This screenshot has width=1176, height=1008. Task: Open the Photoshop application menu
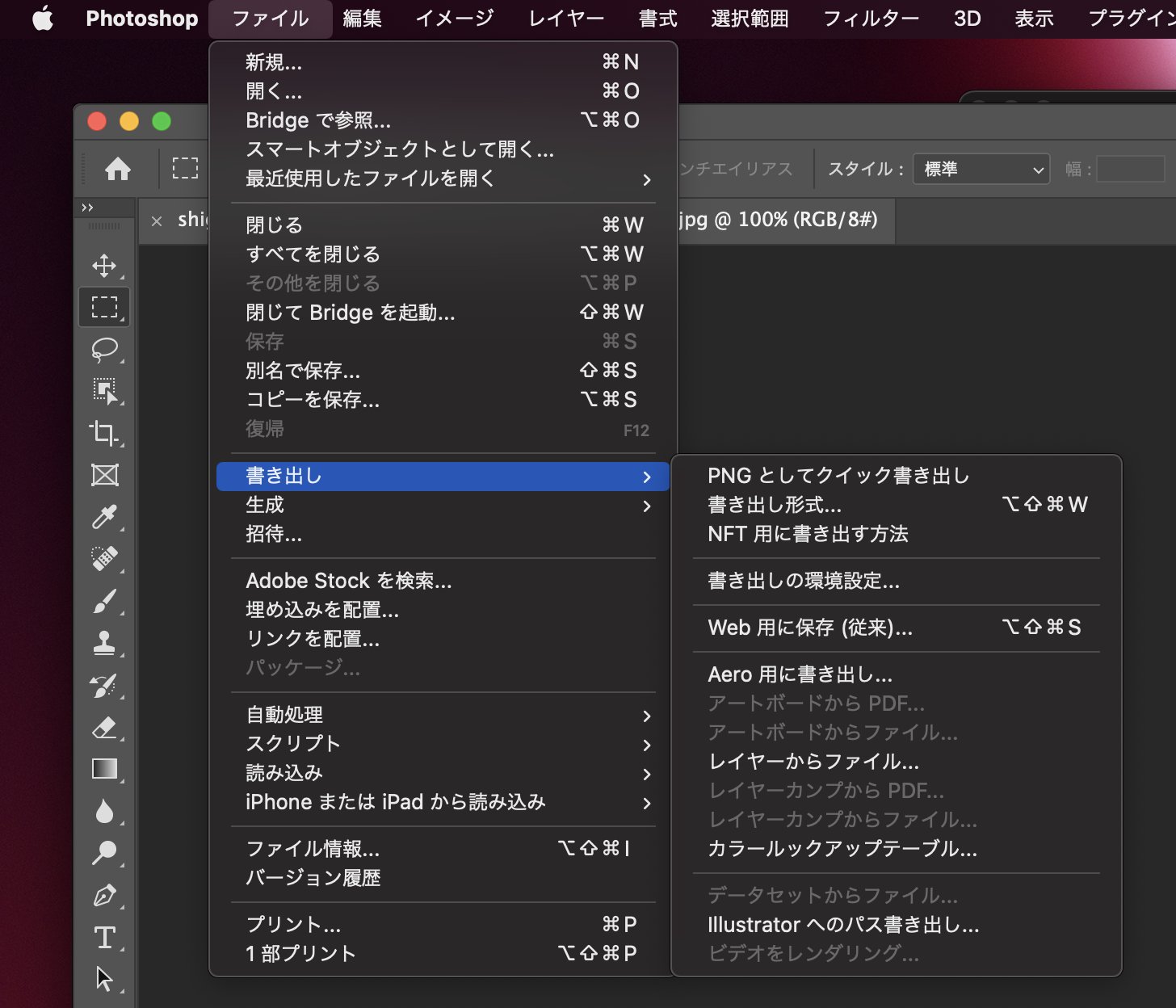click(x=141, y=19)
